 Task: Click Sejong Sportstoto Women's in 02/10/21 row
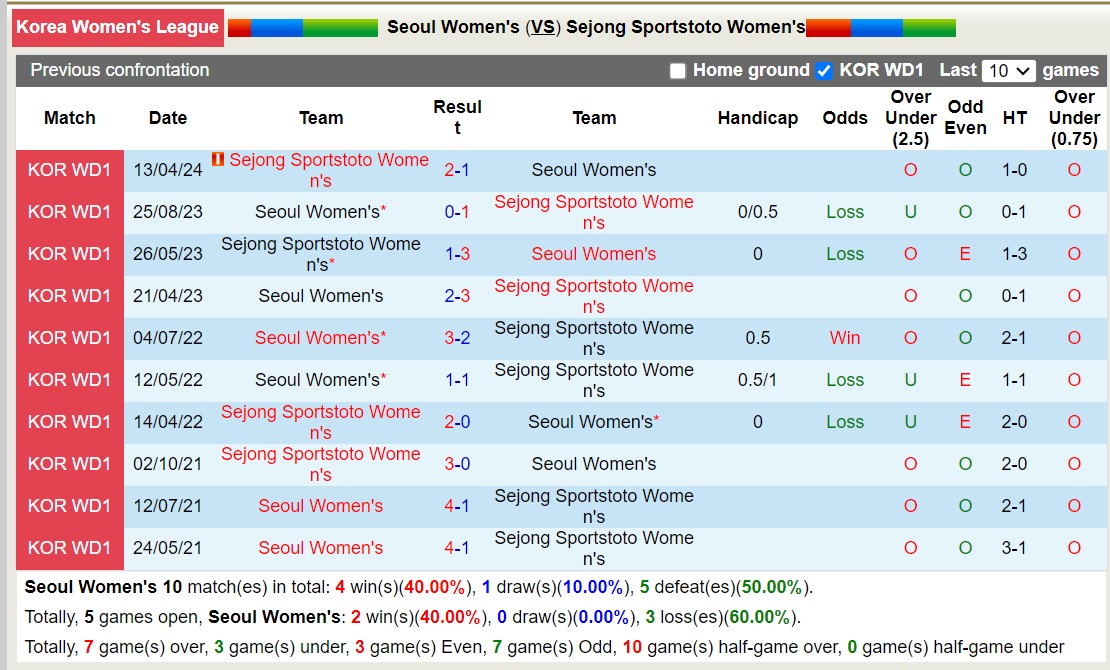[320, 464]
